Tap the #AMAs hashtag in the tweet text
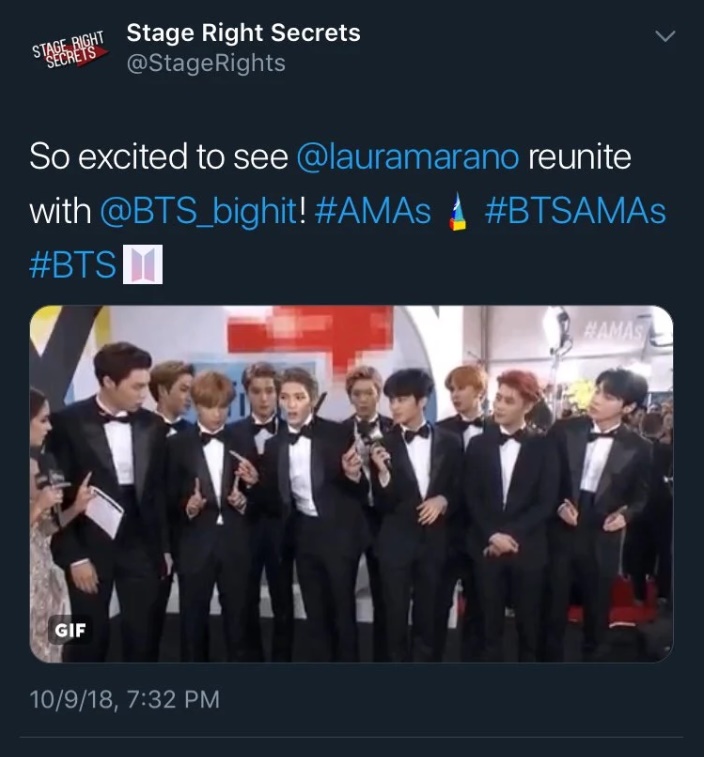Image resolution: width=706 pixels, height=757 pixels. click(371, 213)
